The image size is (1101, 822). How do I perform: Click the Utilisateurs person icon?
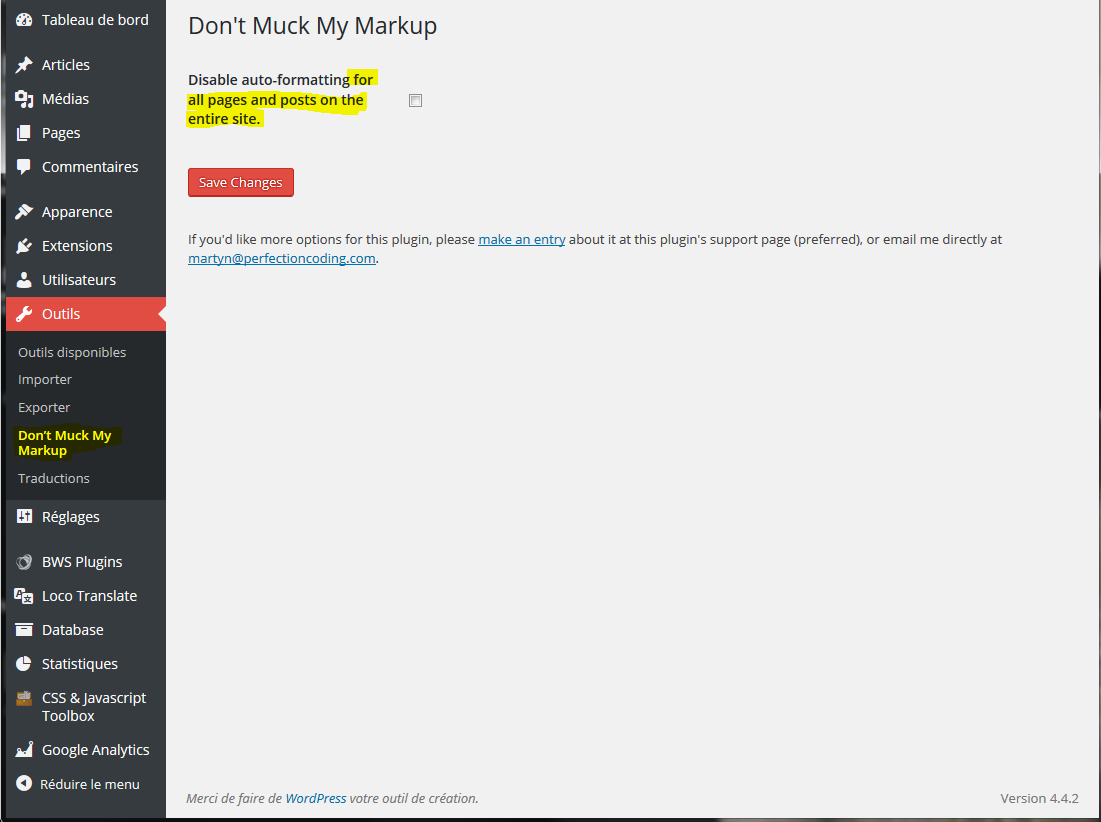point(24,280)
